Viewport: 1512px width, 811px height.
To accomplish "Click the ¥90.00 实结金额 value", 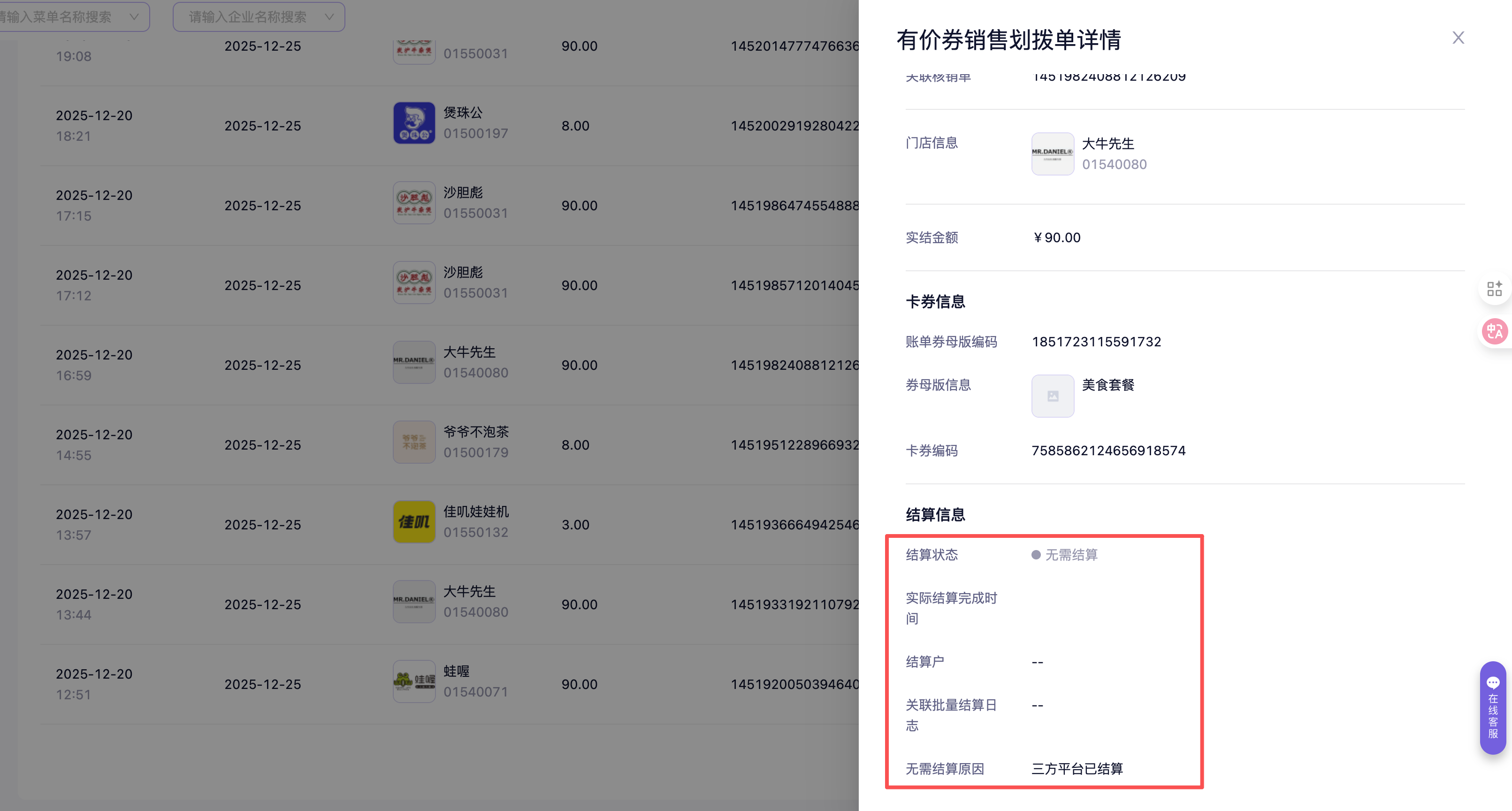I will tap(1056, 237).
